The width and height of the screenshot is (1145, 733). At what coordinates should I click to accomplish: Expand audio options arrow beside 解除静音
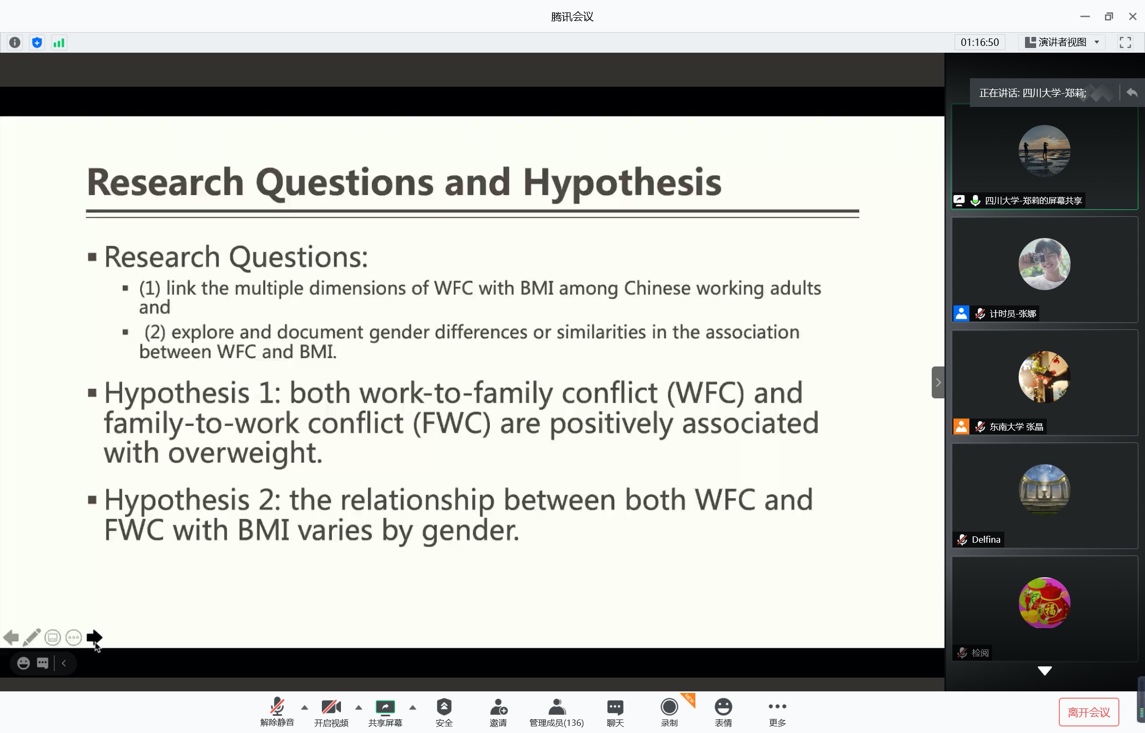[x=305, y=707]
